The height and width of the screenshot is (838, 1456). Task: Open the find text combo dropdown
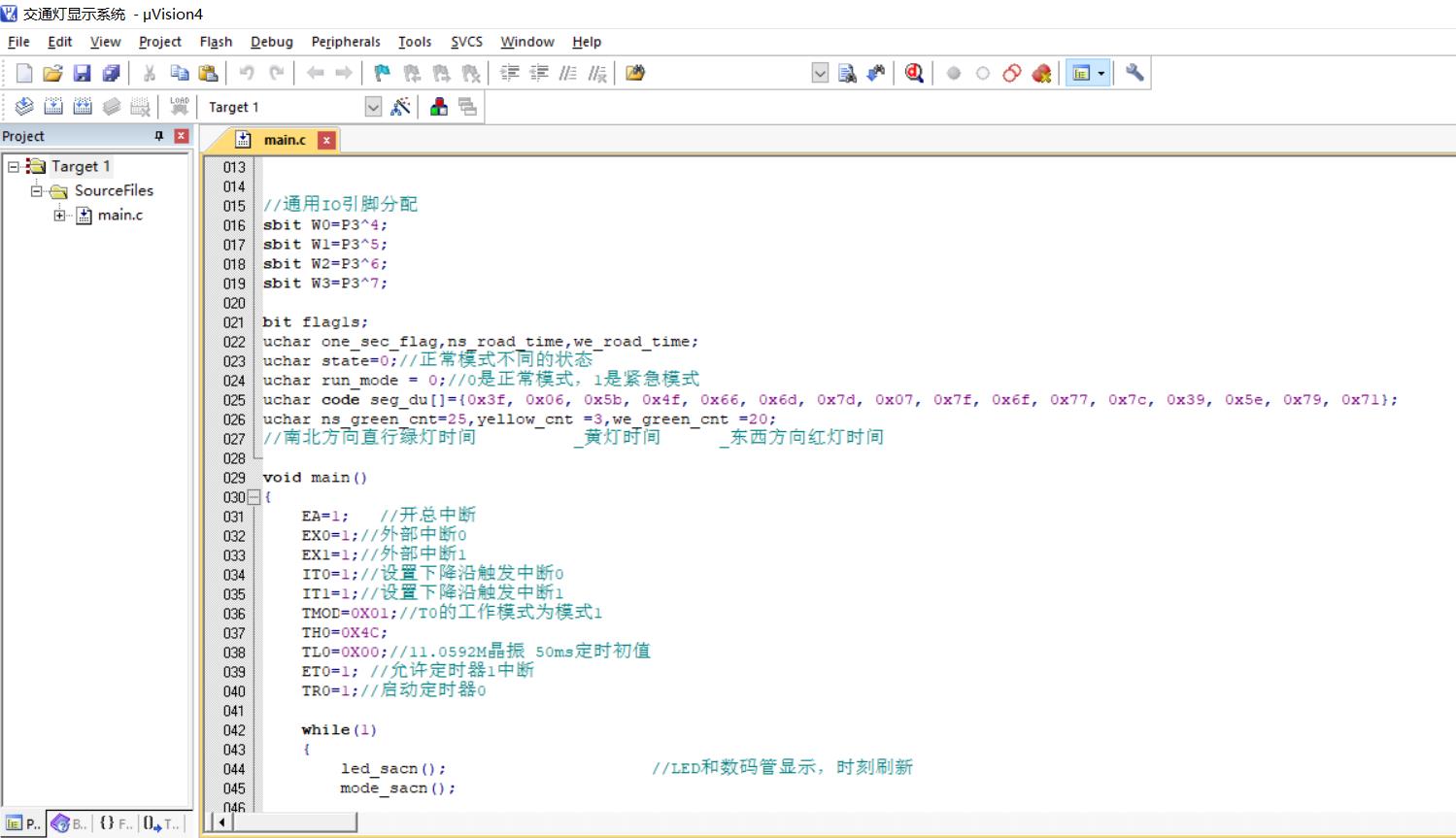(x=820, y=73)
